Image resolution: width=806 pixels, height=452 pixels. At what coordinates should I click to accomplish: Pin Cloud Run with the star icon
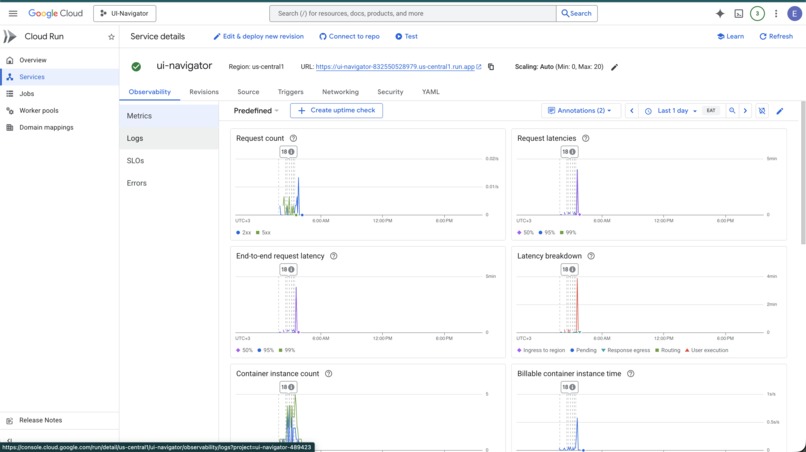[x=111, y=37]
